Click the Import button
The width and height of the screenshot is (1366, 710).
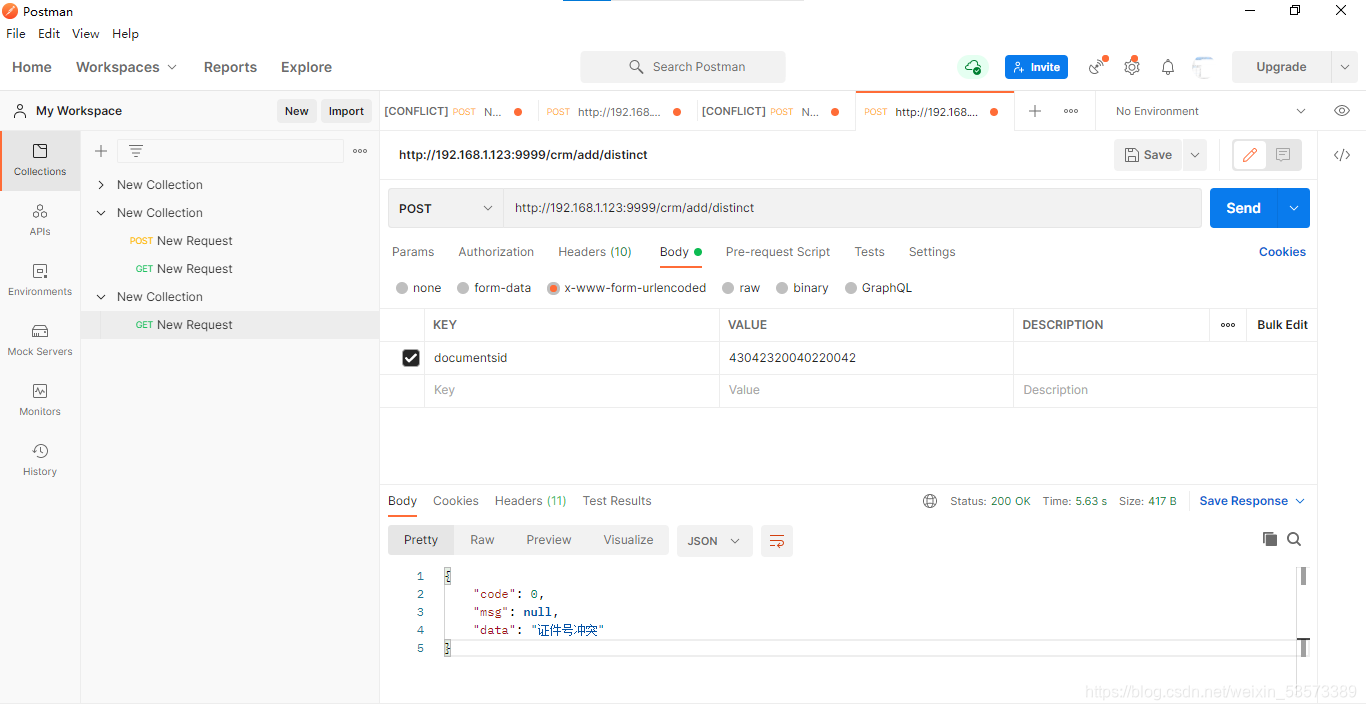[x=346, y=111]
